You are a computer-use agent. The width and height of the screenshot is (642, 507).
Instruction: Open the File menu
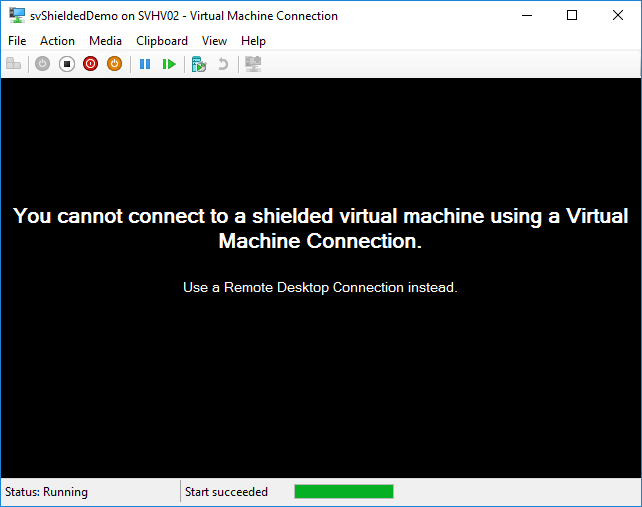(17, 41)
